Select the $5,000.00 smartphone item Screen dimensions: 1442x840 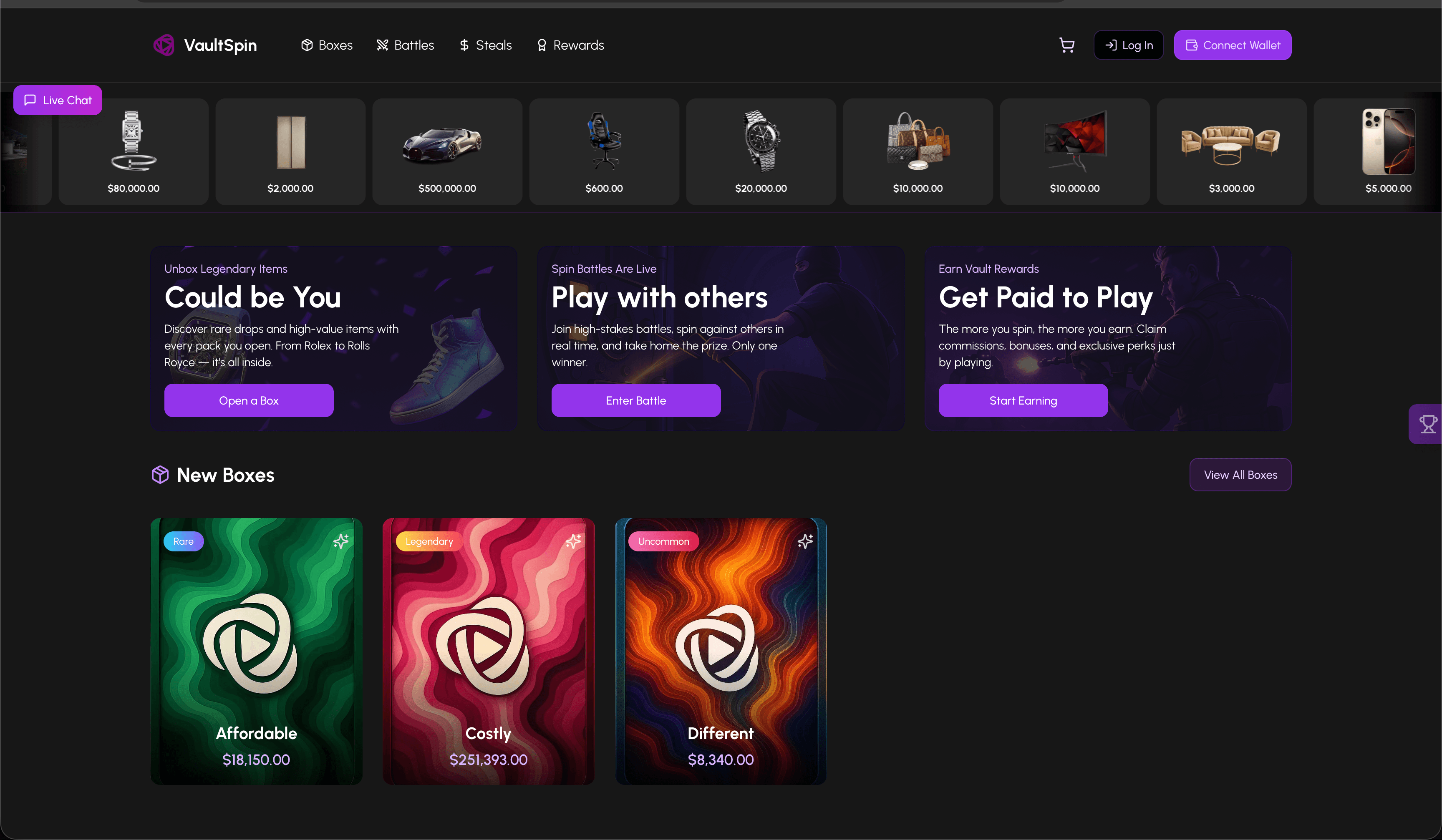(x=1377, y=151)
